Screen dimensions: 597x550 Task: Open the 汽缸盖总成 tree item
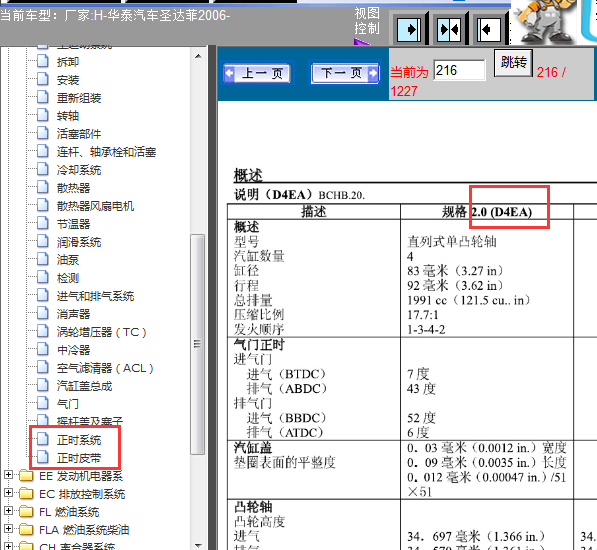(x=84, y=386)
